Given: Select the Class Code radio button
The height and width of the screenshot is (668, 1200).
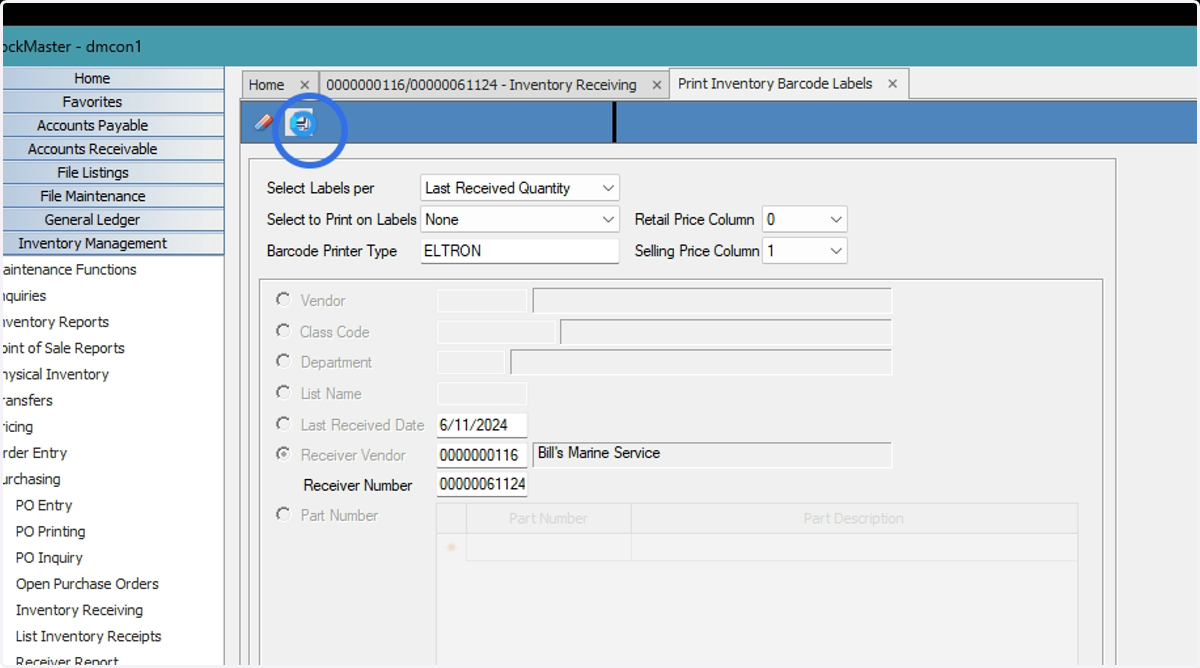Looking at the screenshot, I should [x=284, y=331].
